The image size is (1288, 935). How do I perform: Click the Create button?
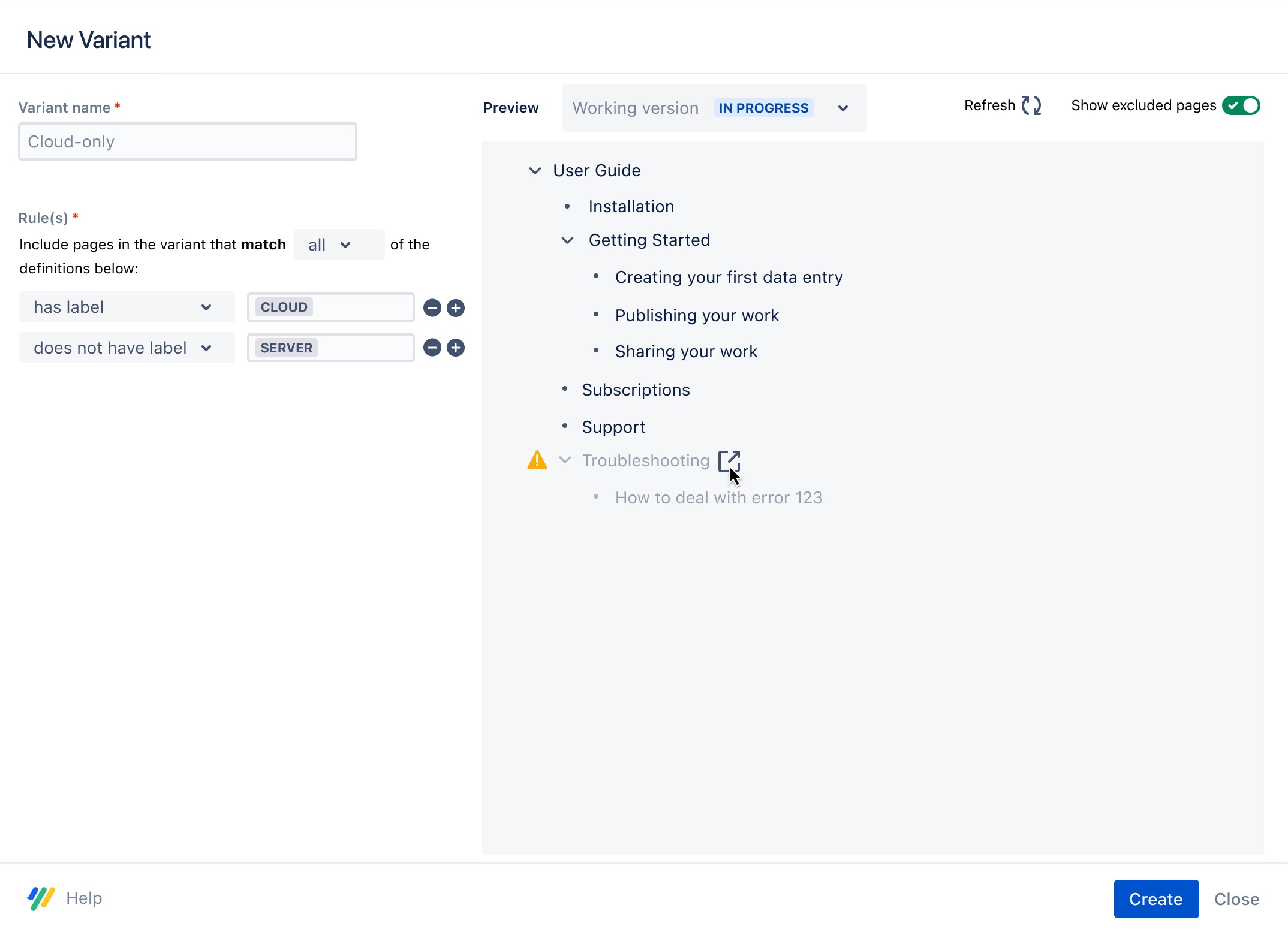[1155, 898]
